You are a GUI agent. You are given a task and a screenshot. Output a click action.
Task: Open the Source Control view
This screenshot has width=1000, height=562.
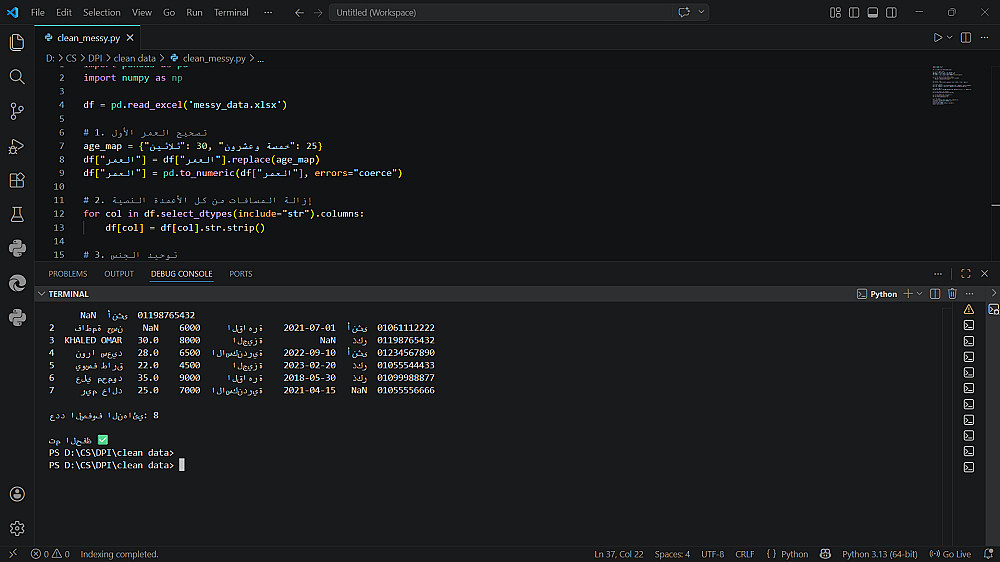16,111
